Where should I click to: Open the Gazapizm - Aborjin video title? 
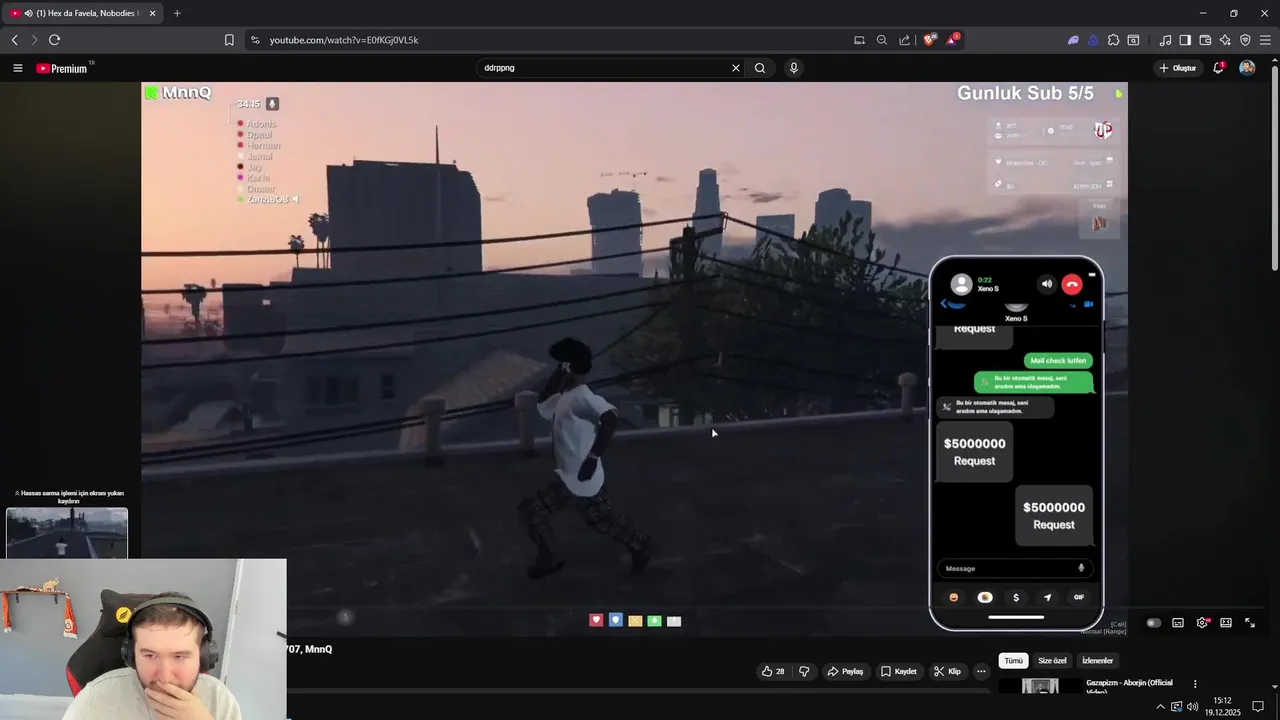pyautogui.click(x=1129, y=686)
